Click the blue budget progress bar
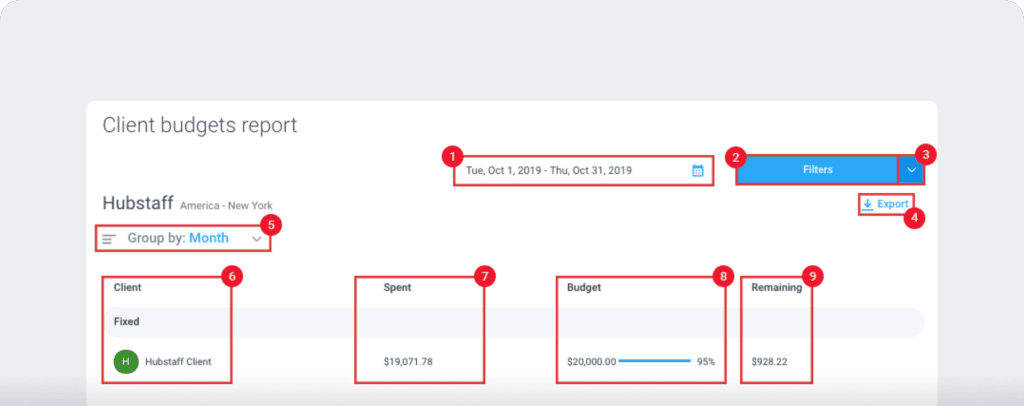 tap(654, 360)
